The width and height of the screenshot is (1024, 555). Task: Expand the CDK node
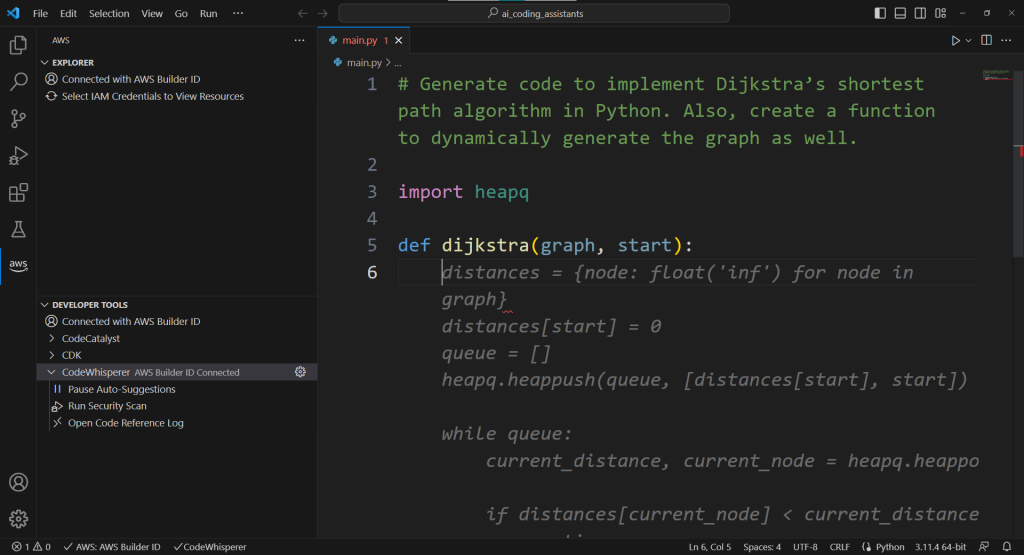(52, 355)
